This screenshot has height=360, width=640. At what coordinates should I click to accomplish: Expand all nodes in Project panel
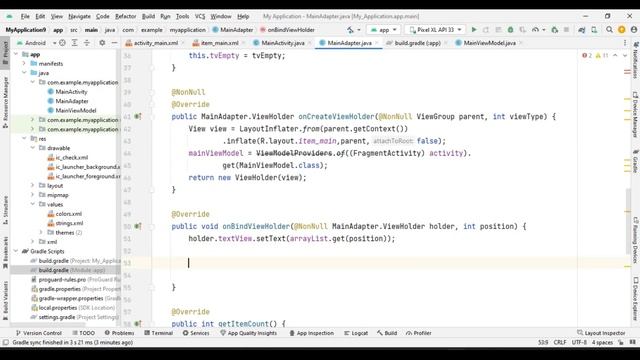(x=75, y=42)
